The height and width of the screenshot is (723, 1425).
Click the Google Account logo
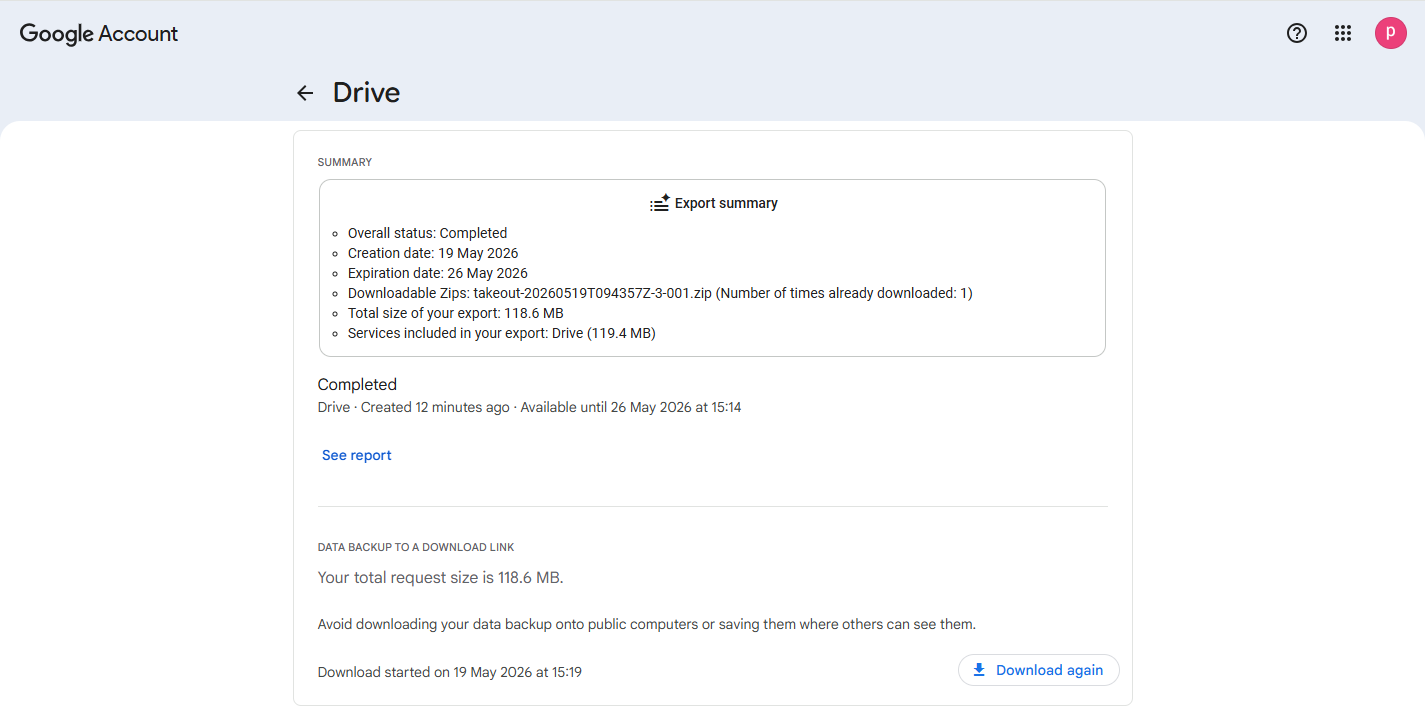(x=99, y=33)
